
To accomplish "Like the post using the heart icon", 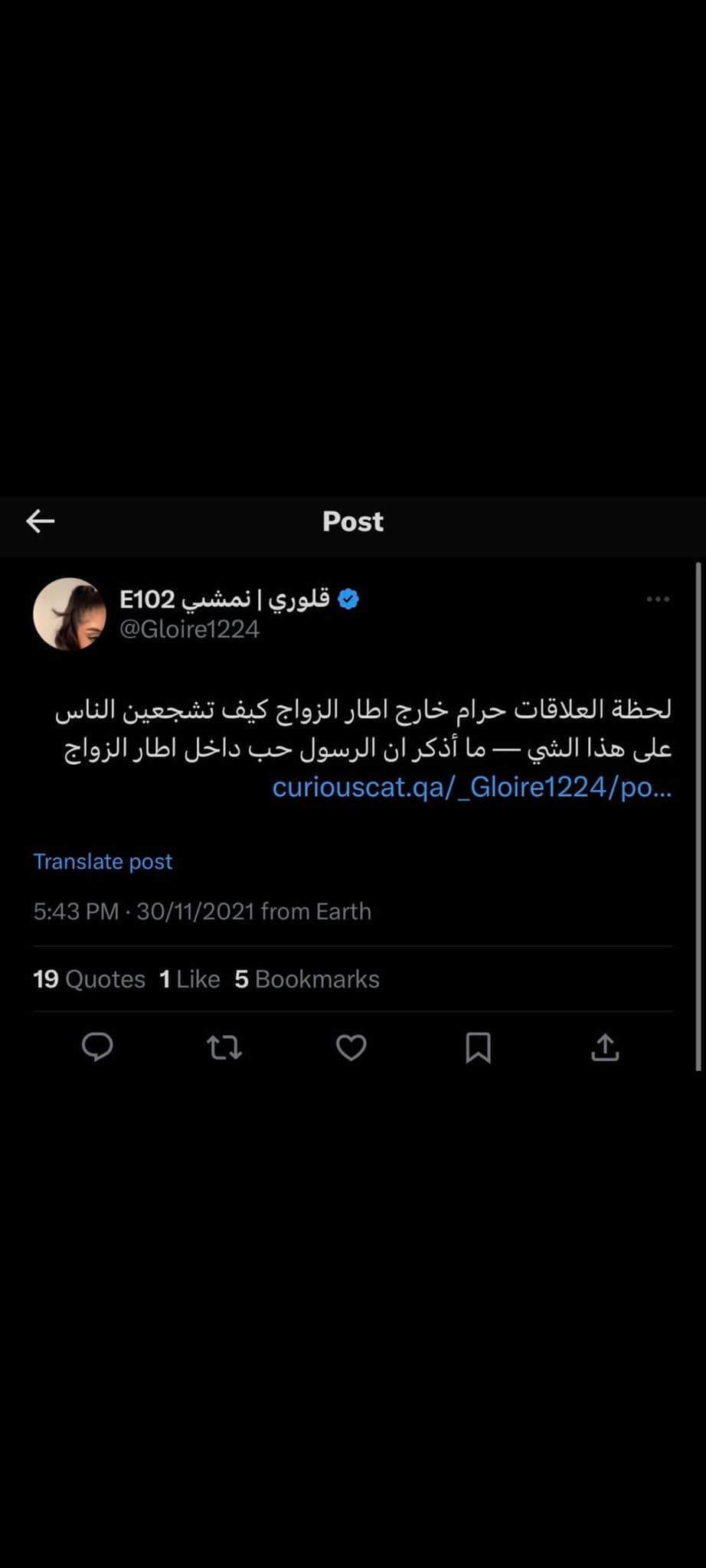I will pyautogui.click(x=351, y=1048).
